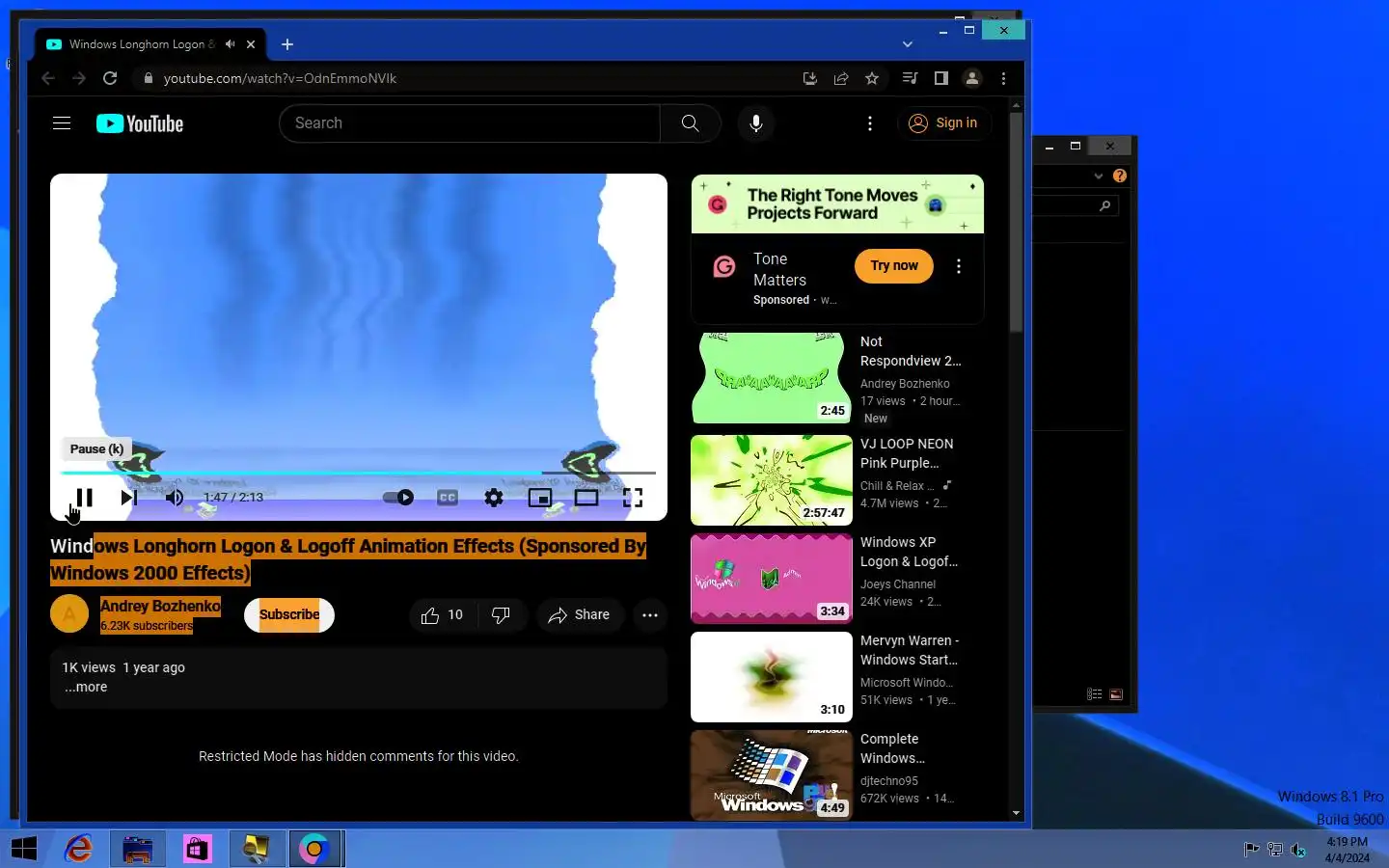Play Windows XP Logon & Logoff video thumbnail
The width and height of the screenshot is (1389, 868).
[x=772, y=579]
